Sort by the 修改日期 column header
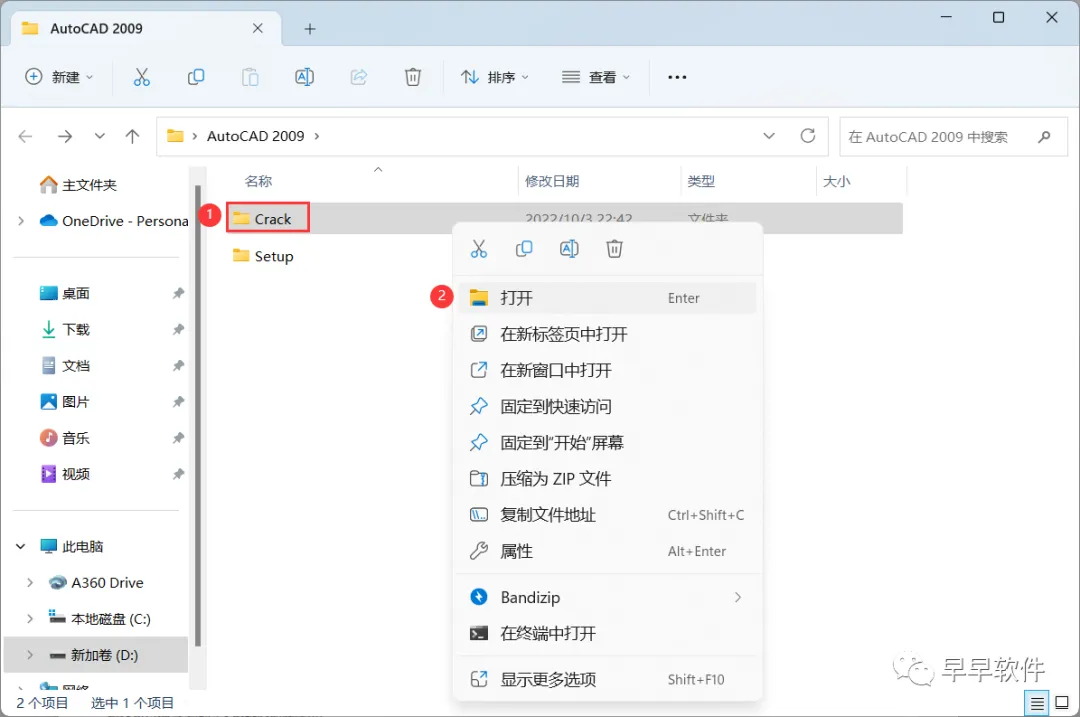Image resolution: width=1080 pixels, height=717 pixels. click(552, 181)
